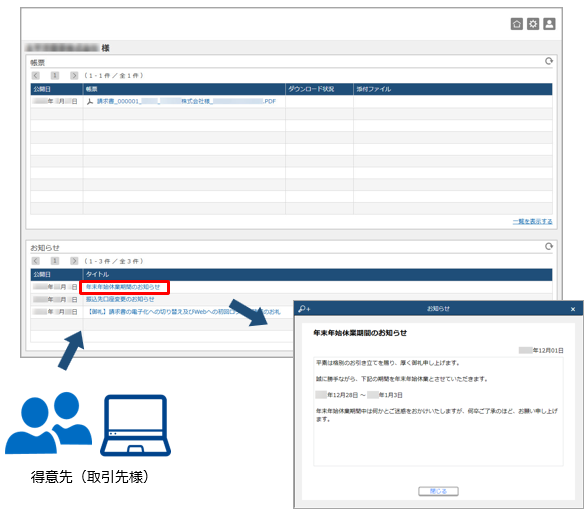586x510 pixels.
Task: Click the 12月28日～1月3日 period text
Action: (359, 395)
